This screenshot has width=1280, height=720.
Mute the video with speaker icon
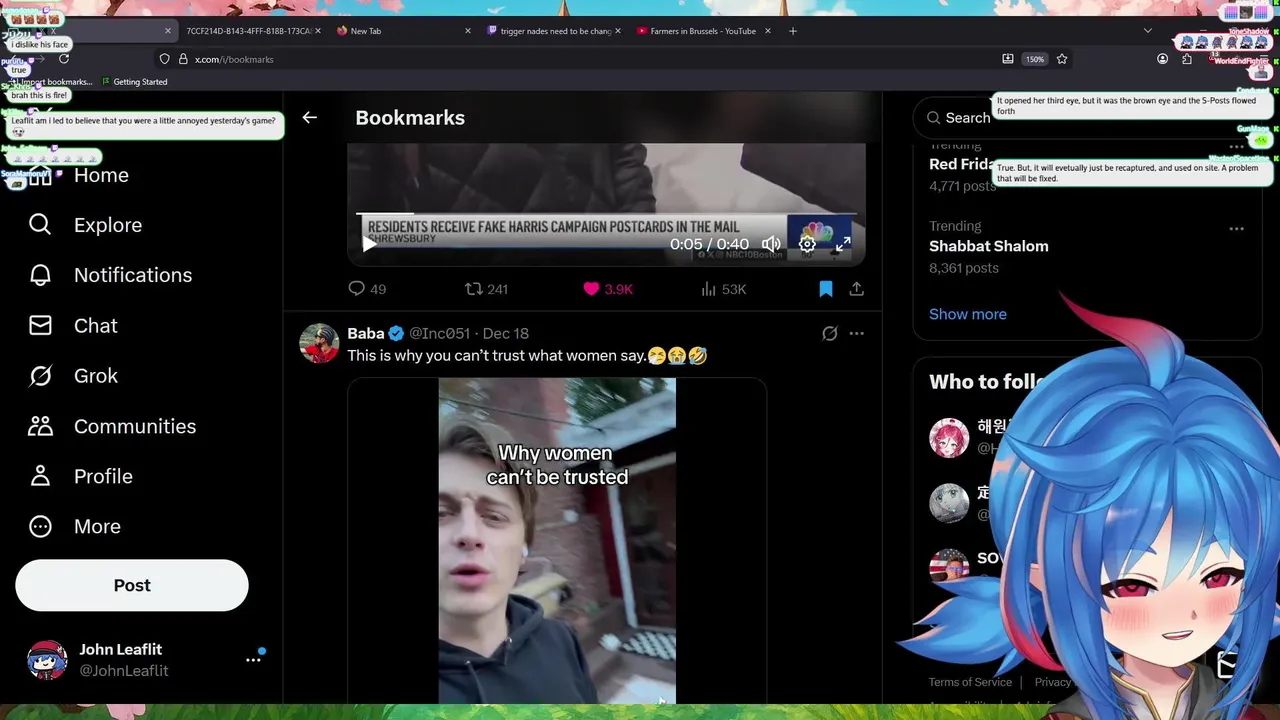[x=771, y=244]
